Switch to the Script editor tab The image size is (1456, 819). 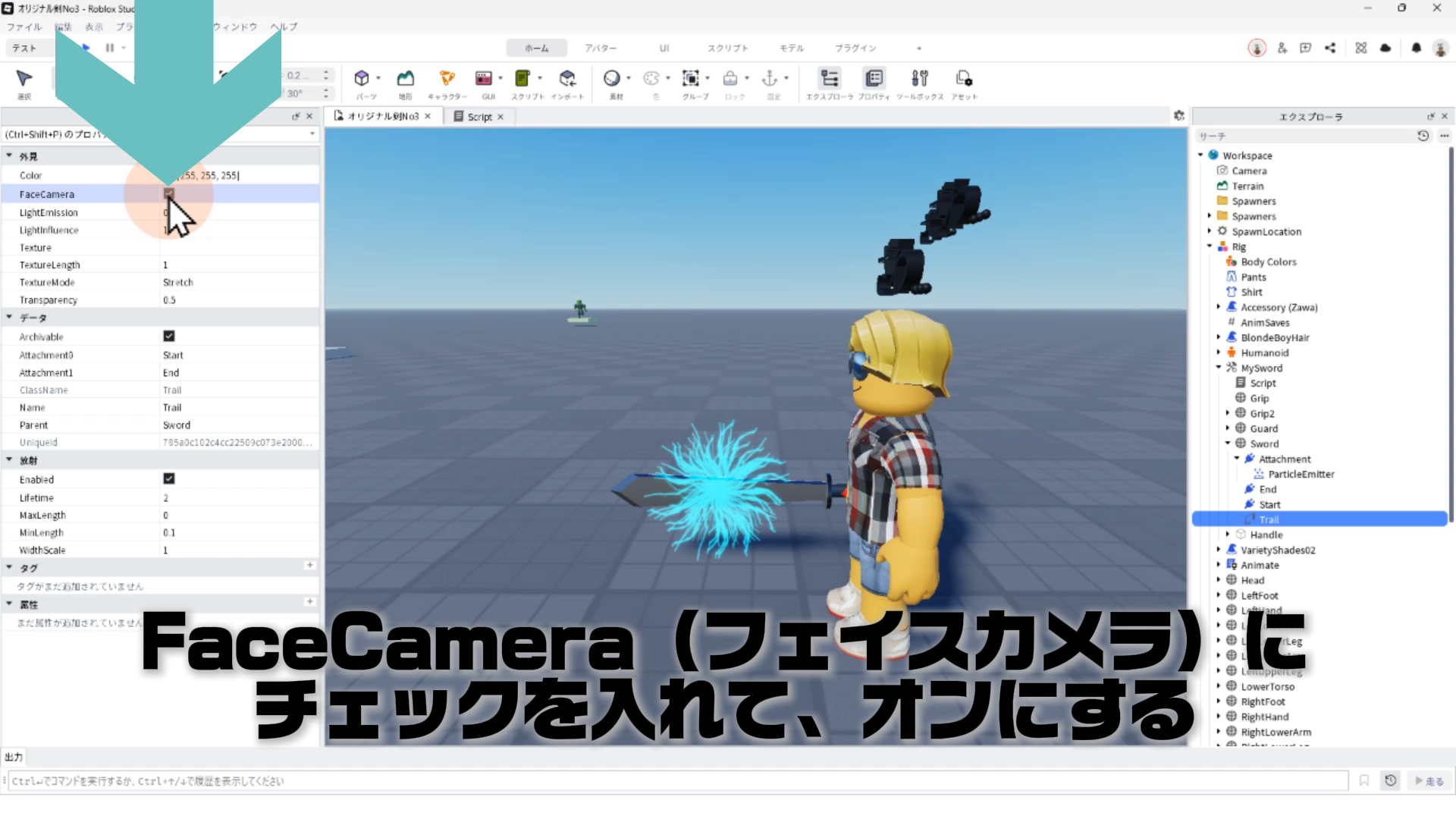[x=479, y=117]
